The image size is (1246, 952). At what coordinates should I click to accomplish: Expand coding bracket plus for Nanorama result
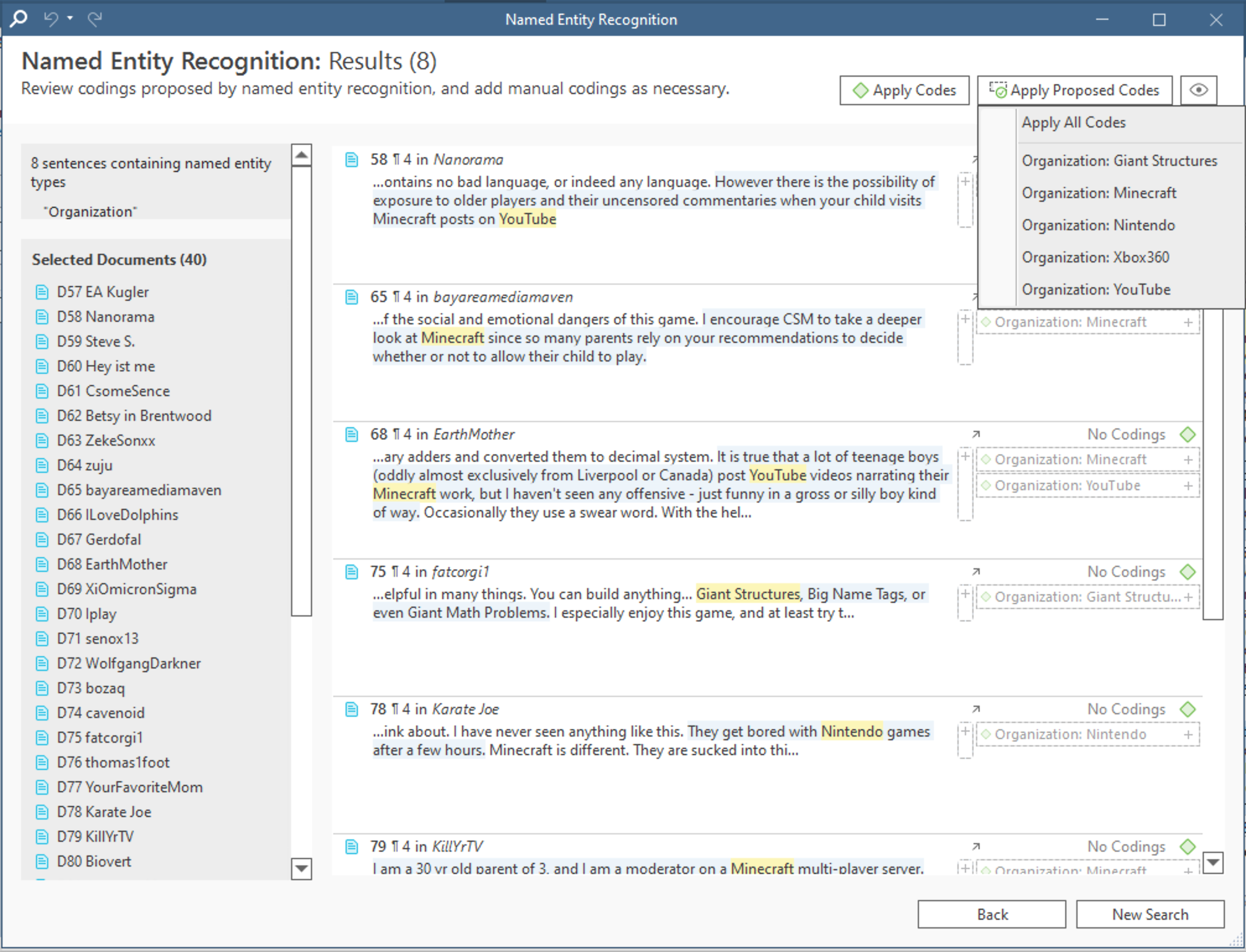(x=965, y=181)
